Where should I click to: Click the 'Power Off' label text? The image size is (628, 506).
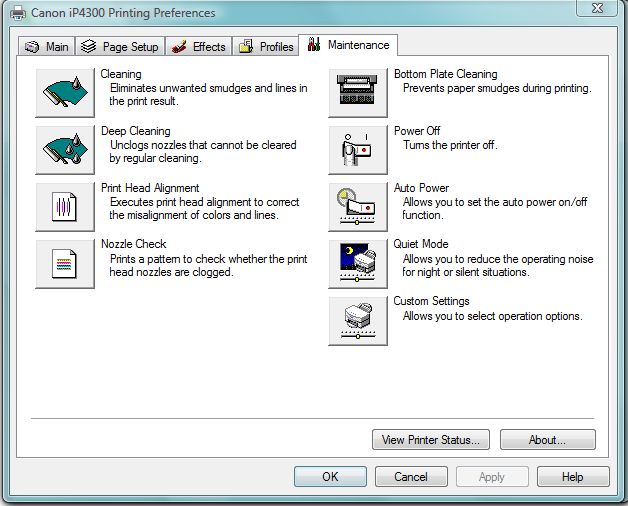(417, 131)
